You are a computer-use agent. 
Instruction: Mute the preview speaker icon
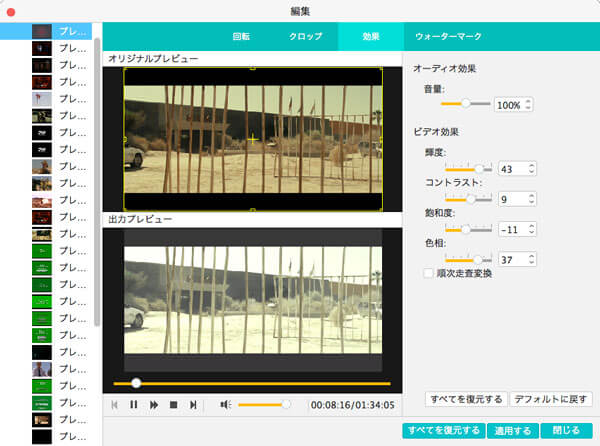pos(225,405)
